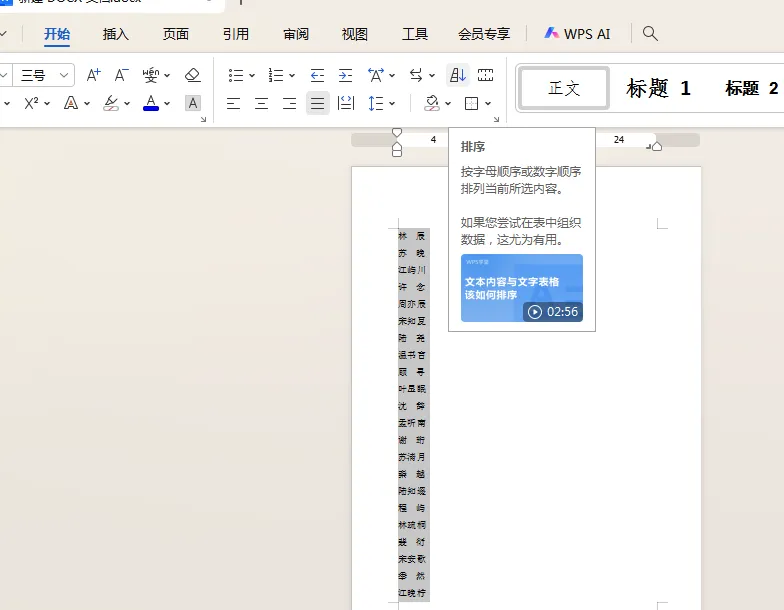784x610 pixels.
Task: Open the 页面 tab
Action: coord(176,34)
